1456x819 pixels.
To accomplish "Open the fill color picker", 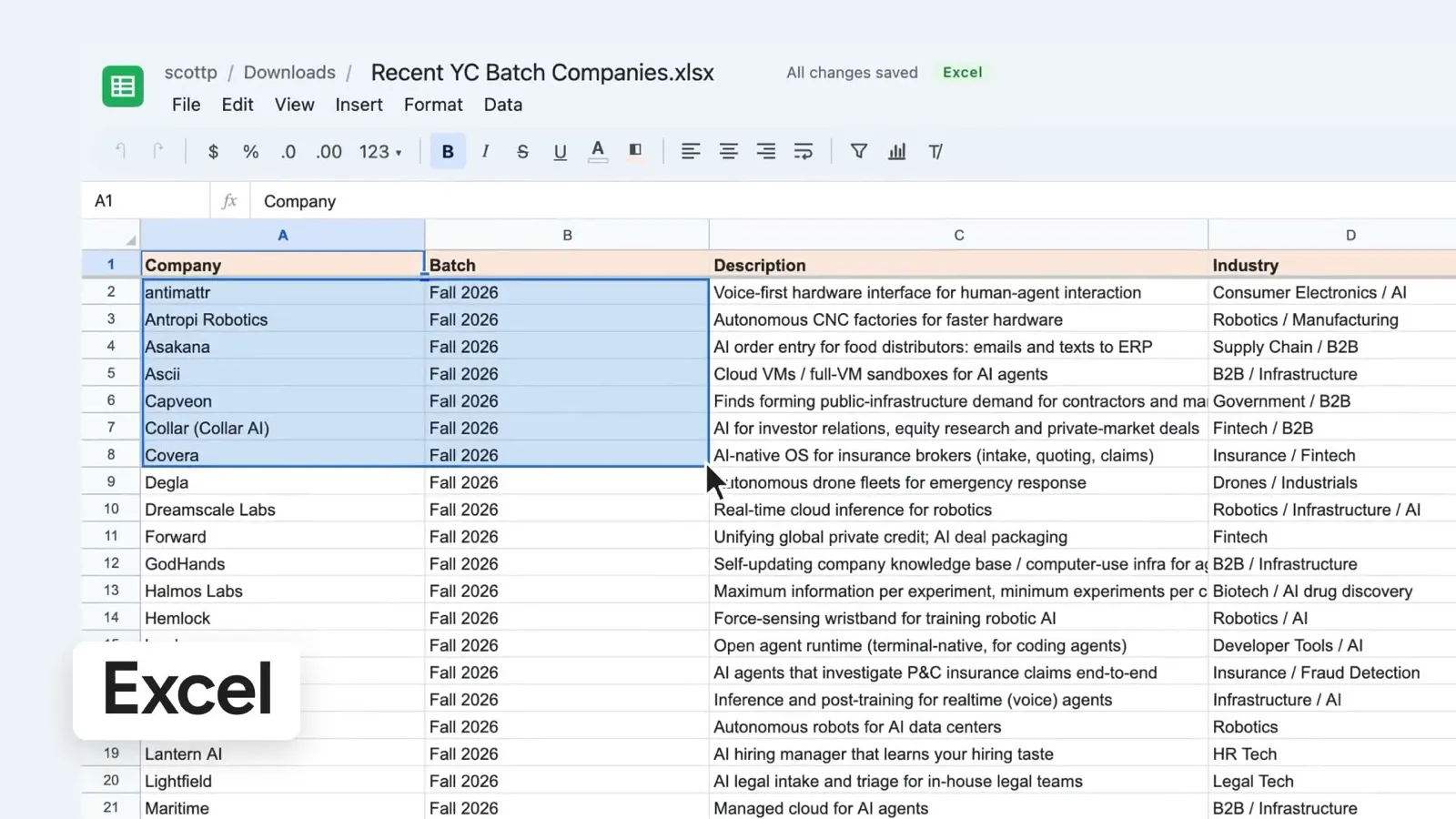I will point(635,150).
